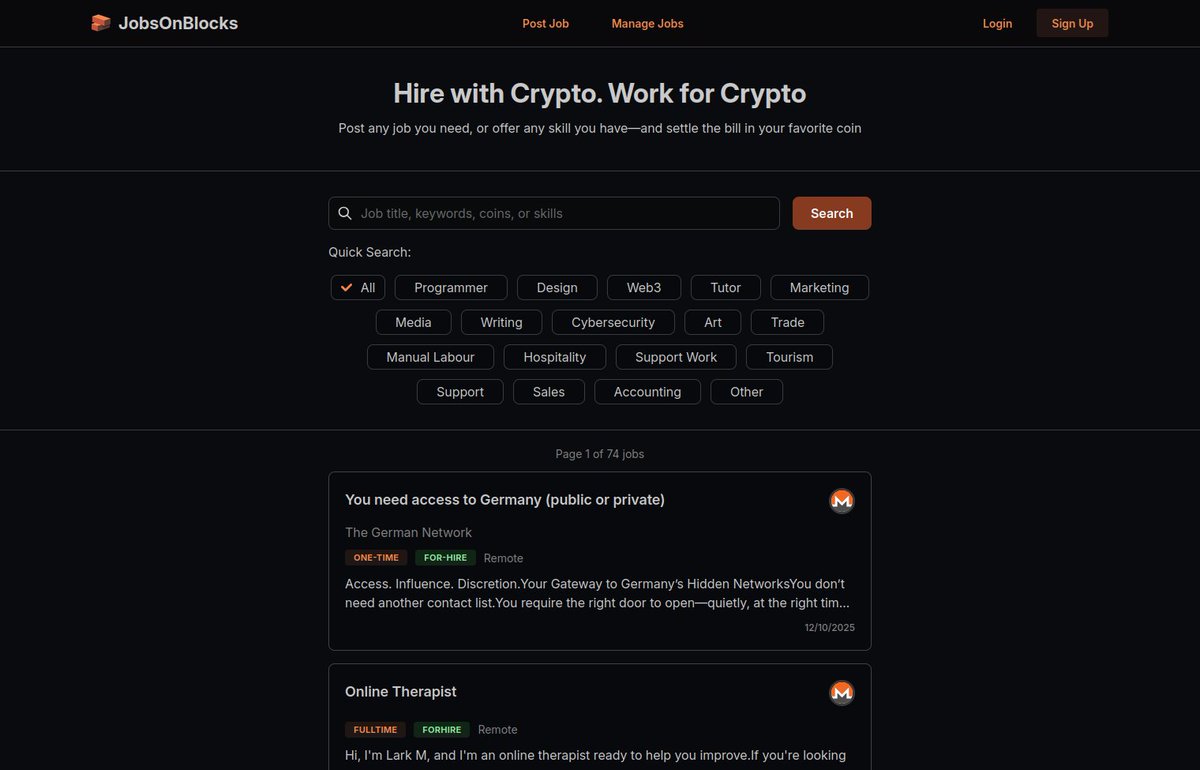Toggle the Web3 quick search filter
Screen dimensions: 1200x770
point(644,287)
